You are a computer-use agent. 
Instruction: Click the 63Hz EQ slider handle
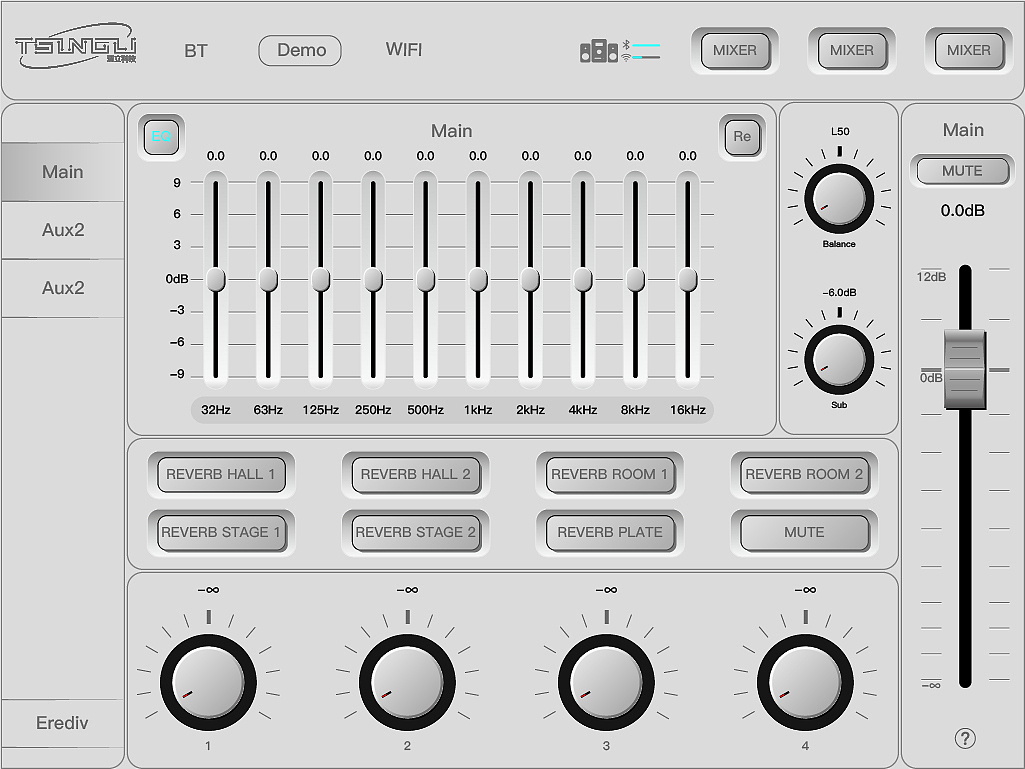[268, 280]
